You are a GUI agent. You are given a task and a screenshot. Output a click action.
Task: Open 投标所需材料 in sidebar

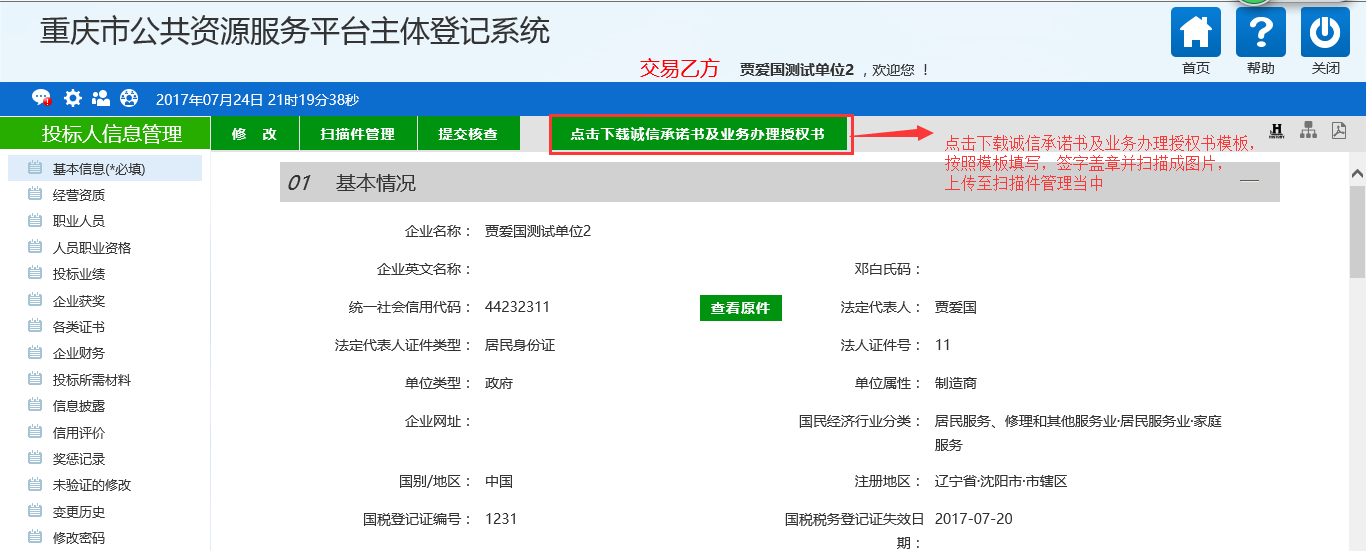coord(92,379)
